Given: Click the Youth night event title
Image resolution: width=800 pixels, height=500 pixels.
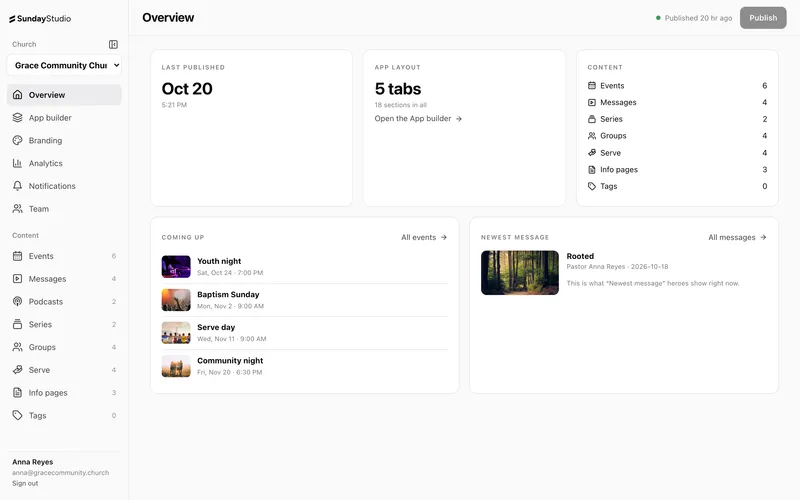Looking at the screenshot, I should tap(219, 261).
